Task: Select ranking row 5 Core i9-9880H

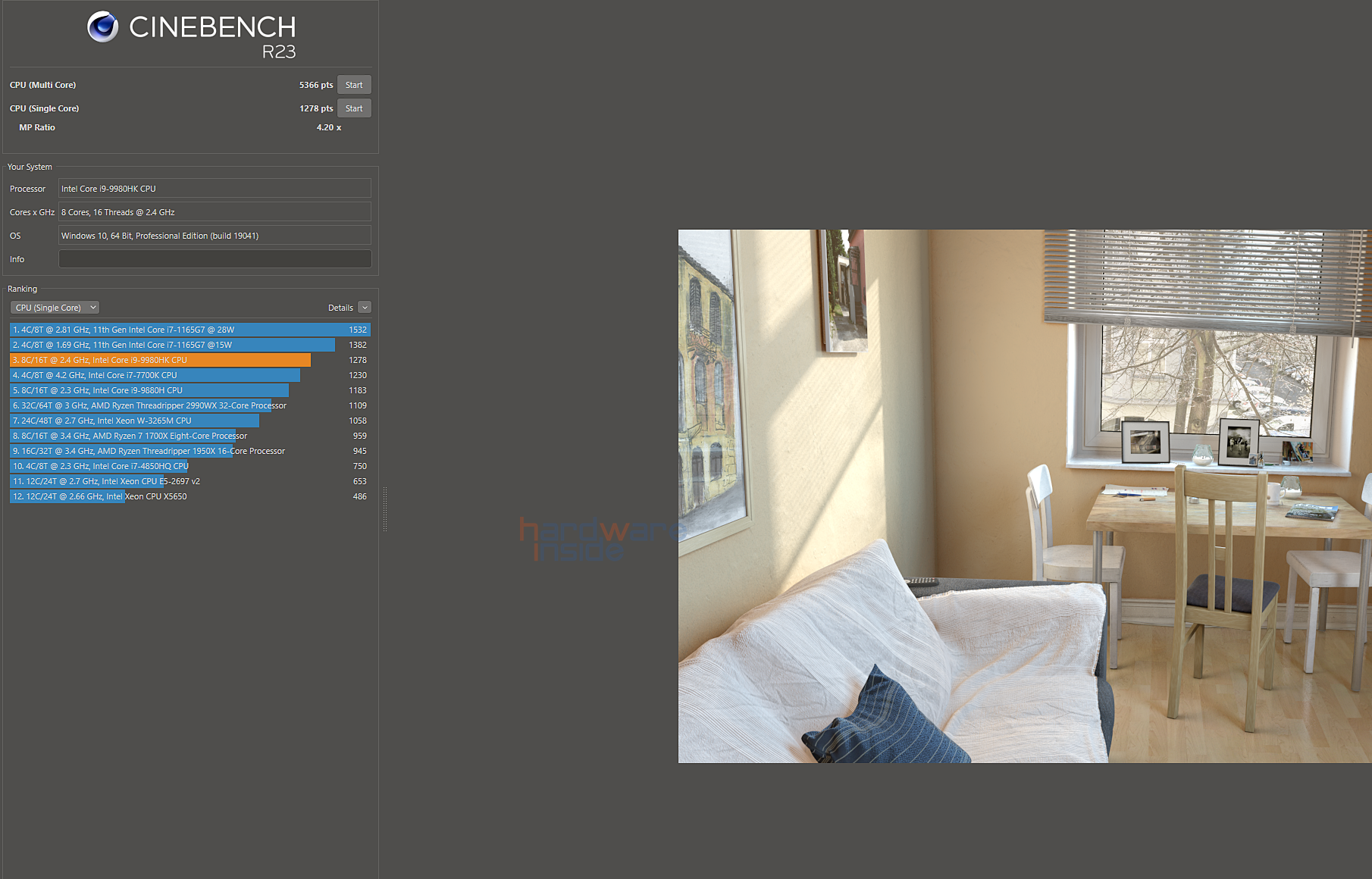Action: point(190,390)
